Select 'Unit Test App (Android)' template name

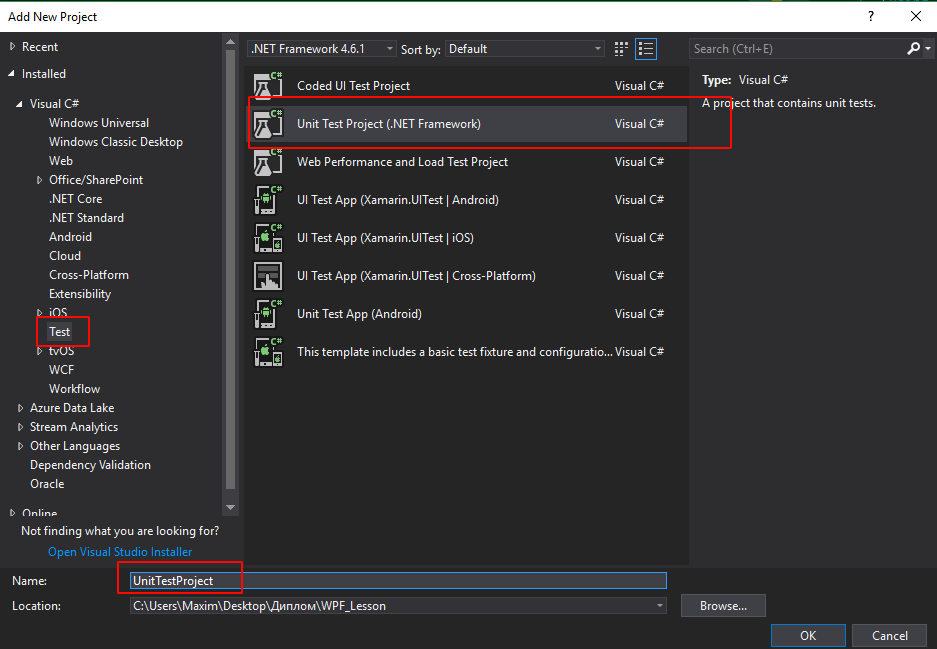click(359, 314)
